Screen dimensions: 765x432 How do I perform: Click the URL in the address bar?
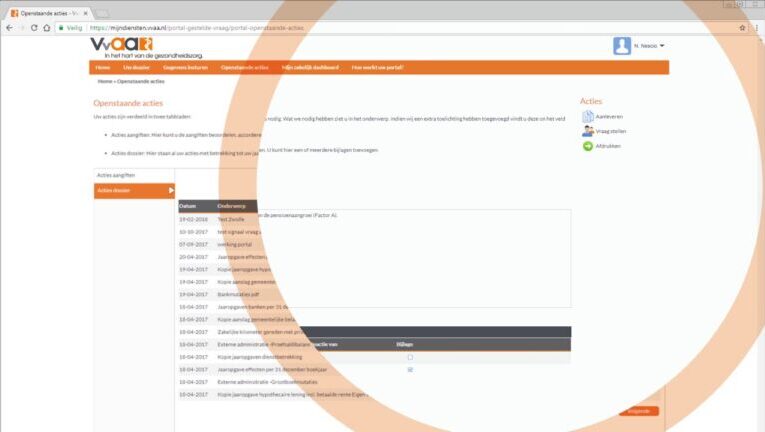point(197,28)
